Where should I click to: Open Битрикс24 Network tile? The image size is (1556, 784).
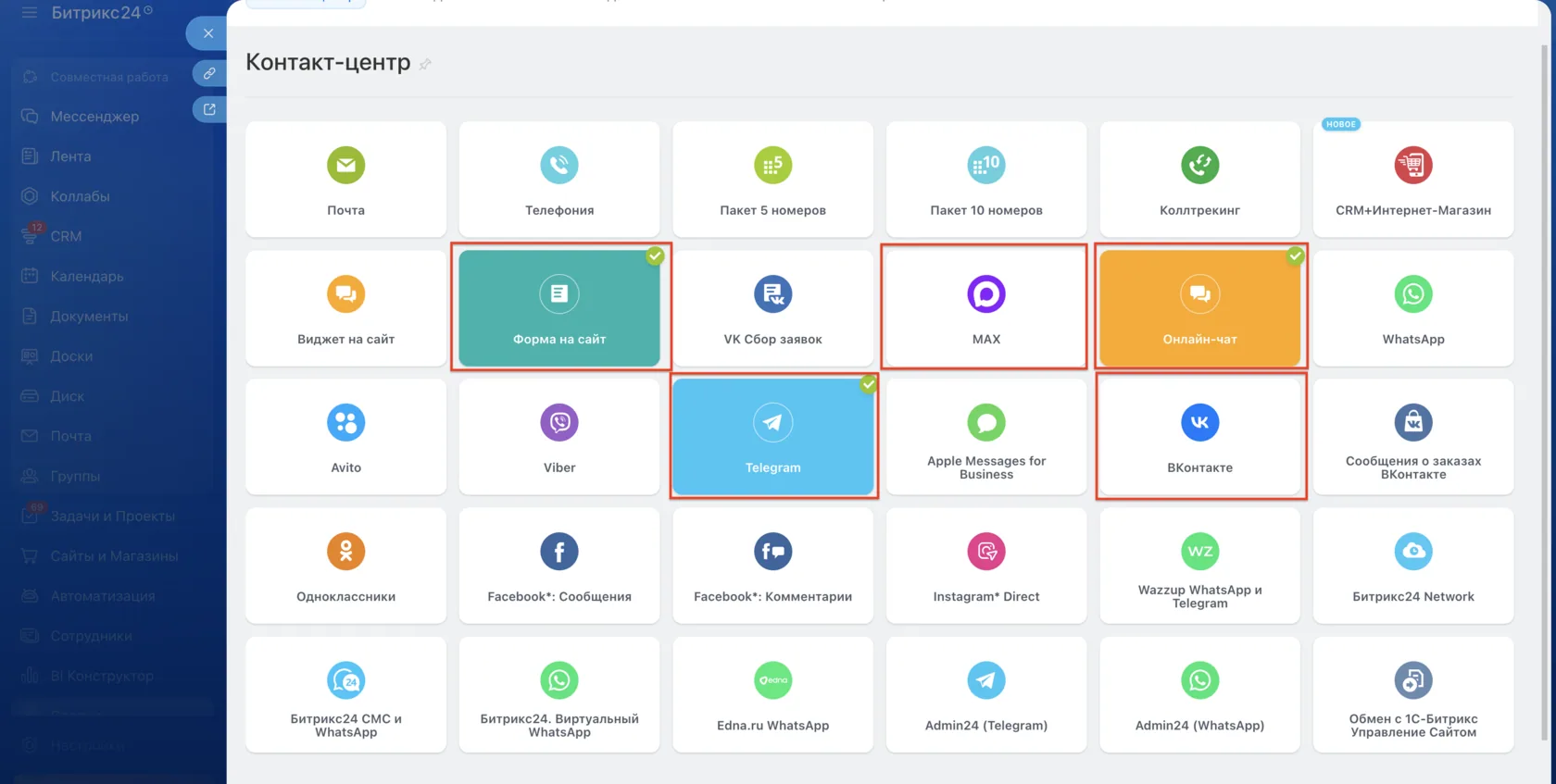click(x=1413, y=565)
